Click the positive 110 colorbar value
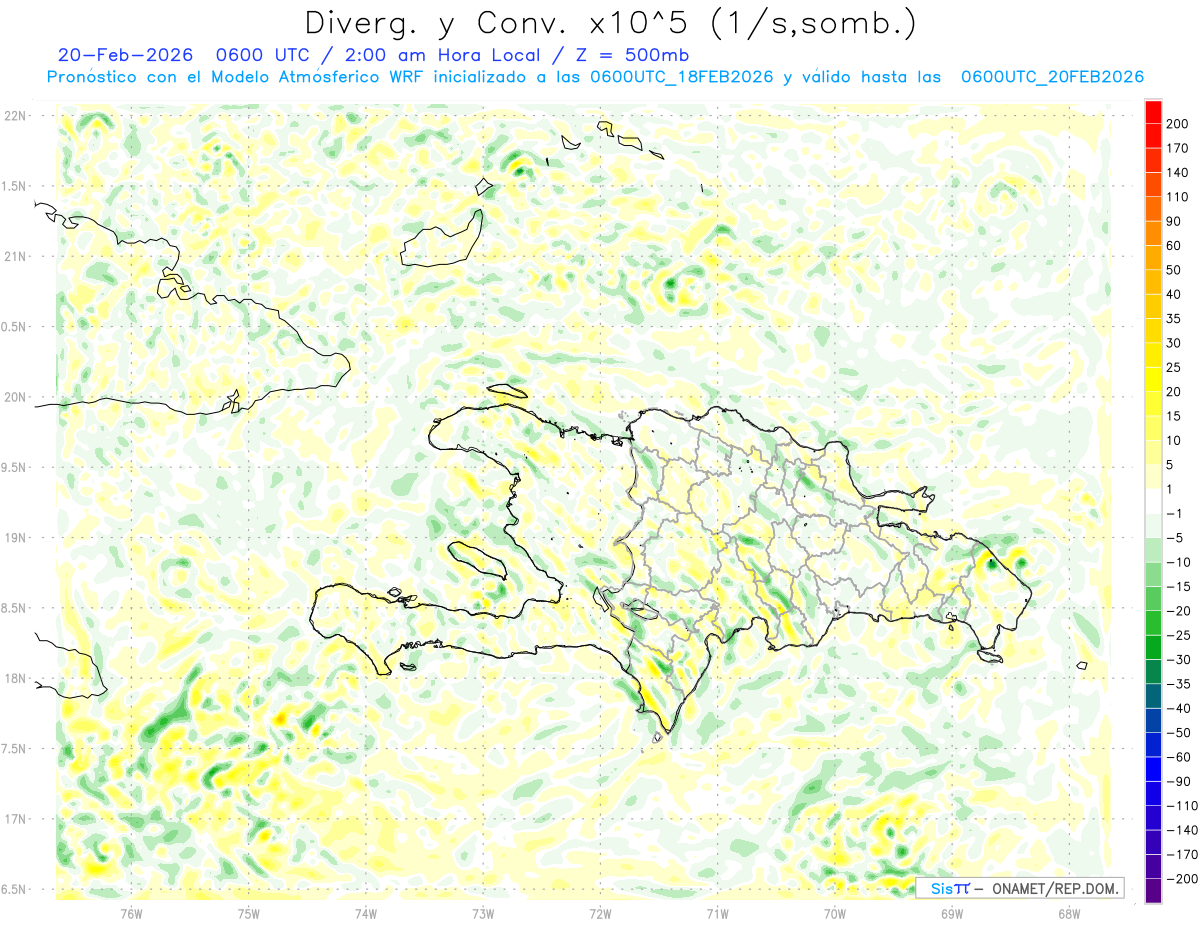1200x927 pixels. coord(1178,197)
